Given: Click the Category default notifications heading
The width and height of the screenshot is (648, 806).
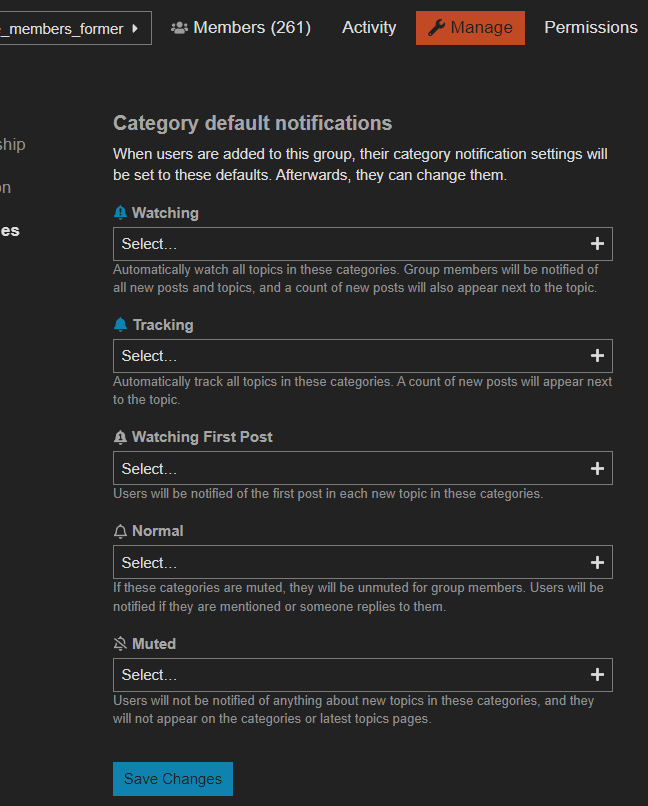Looking at the screenshot, I should [252, 123].
